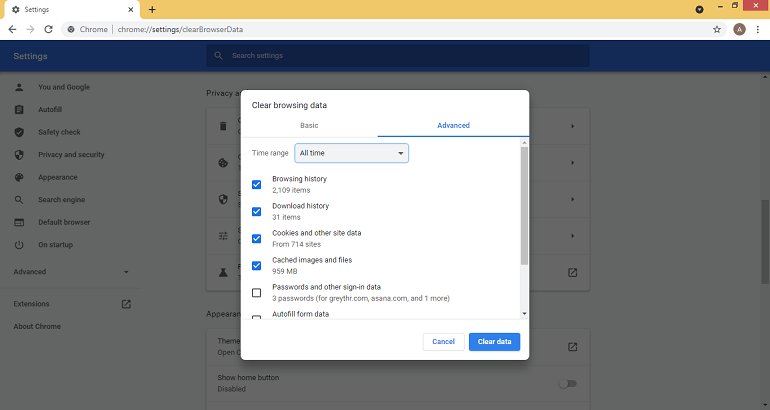The width and height of the screenshot is (770, 410).
Task: Click the site info icon beside Chrome
Action: [71, 29]
